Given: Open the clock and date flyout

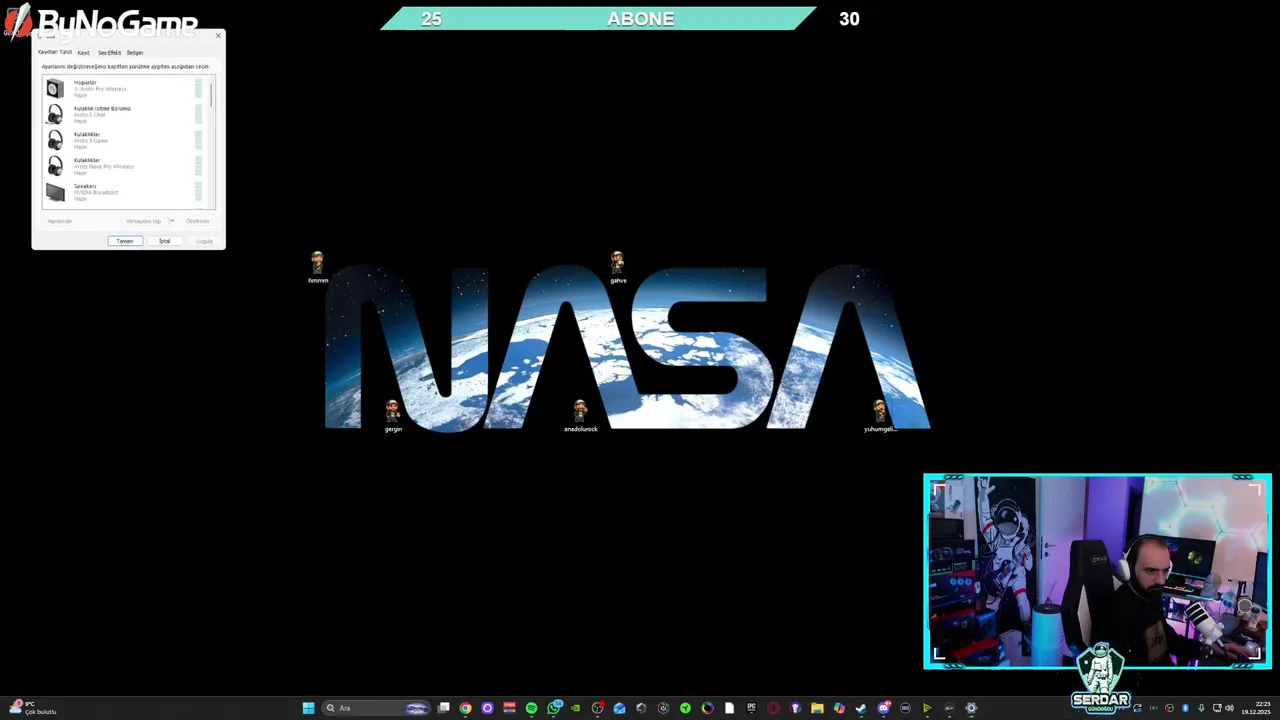Looking at the screenshot, I should click(x=1256, y=708).
